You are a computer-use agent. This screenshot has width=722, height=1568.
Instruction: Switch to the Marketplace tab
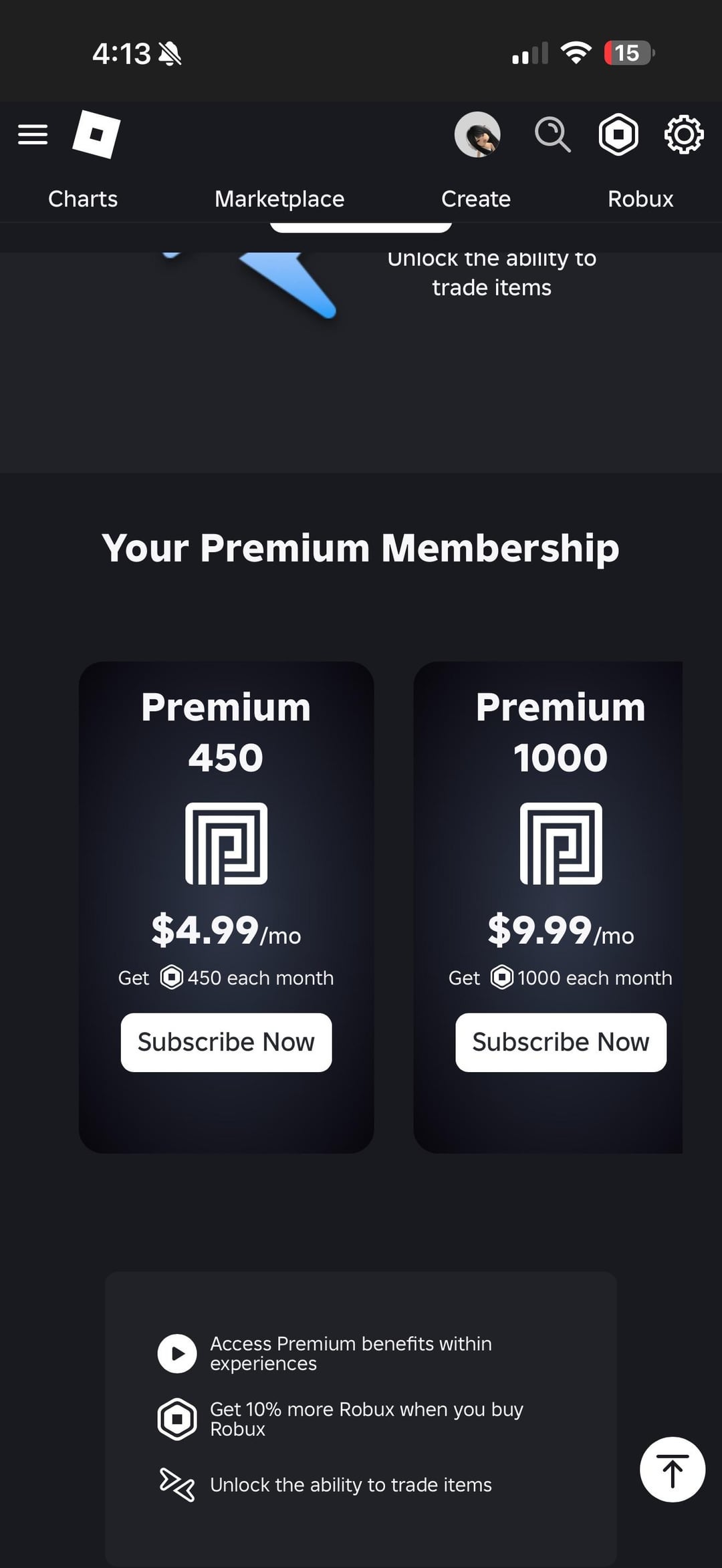click(279, 199)
